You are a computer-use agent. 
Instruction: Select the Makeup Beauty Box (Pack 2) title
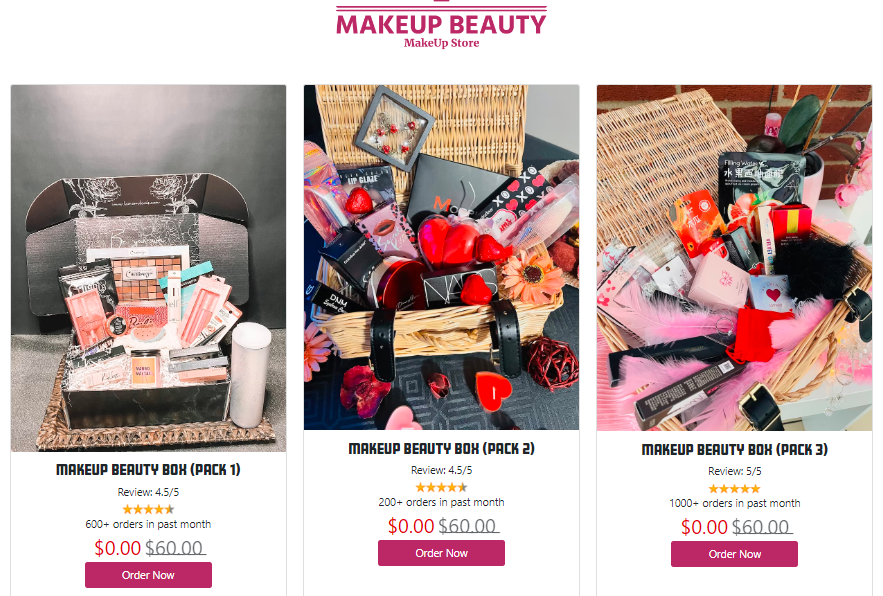click(x=441, y=449)
